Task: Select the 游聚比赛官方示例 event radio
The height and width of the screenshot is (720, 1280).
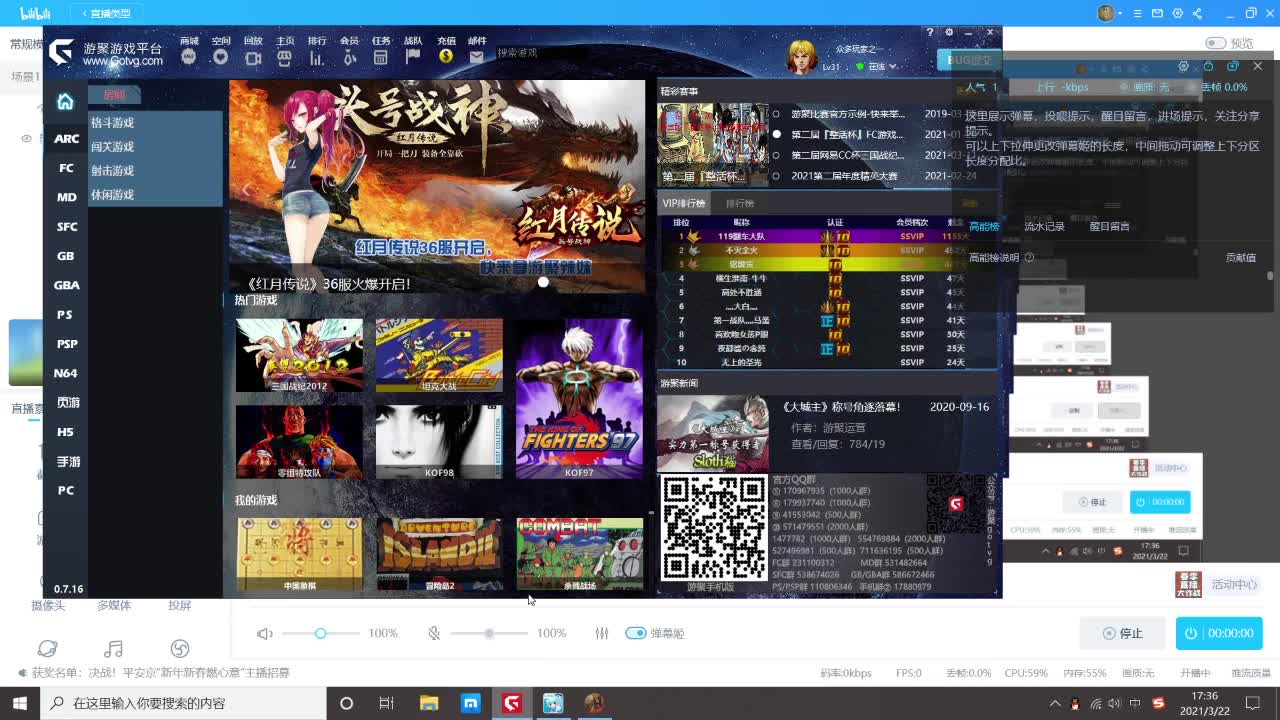Action: (x=776, y=114)
